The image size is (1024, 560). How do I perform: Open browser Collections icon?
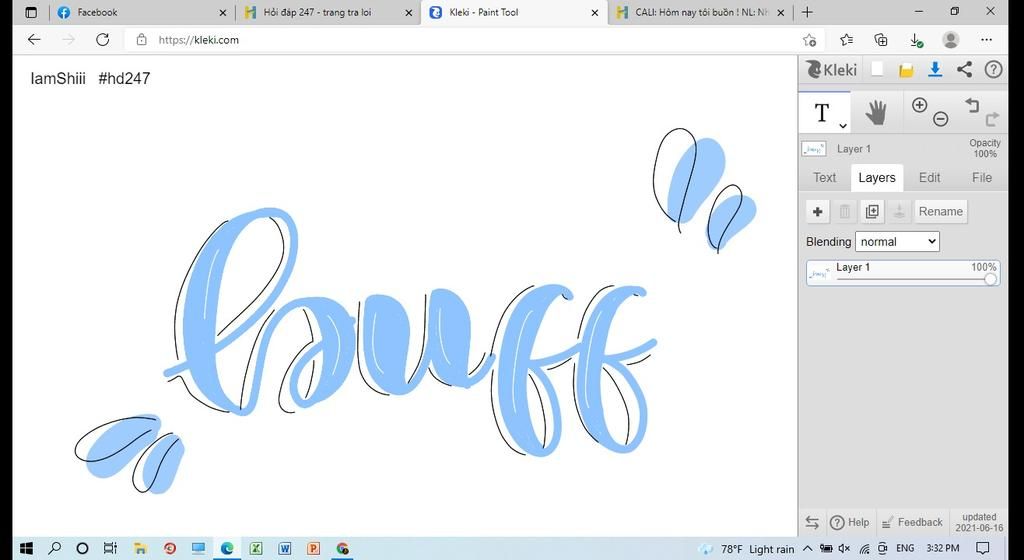click(x=881, y=40)
